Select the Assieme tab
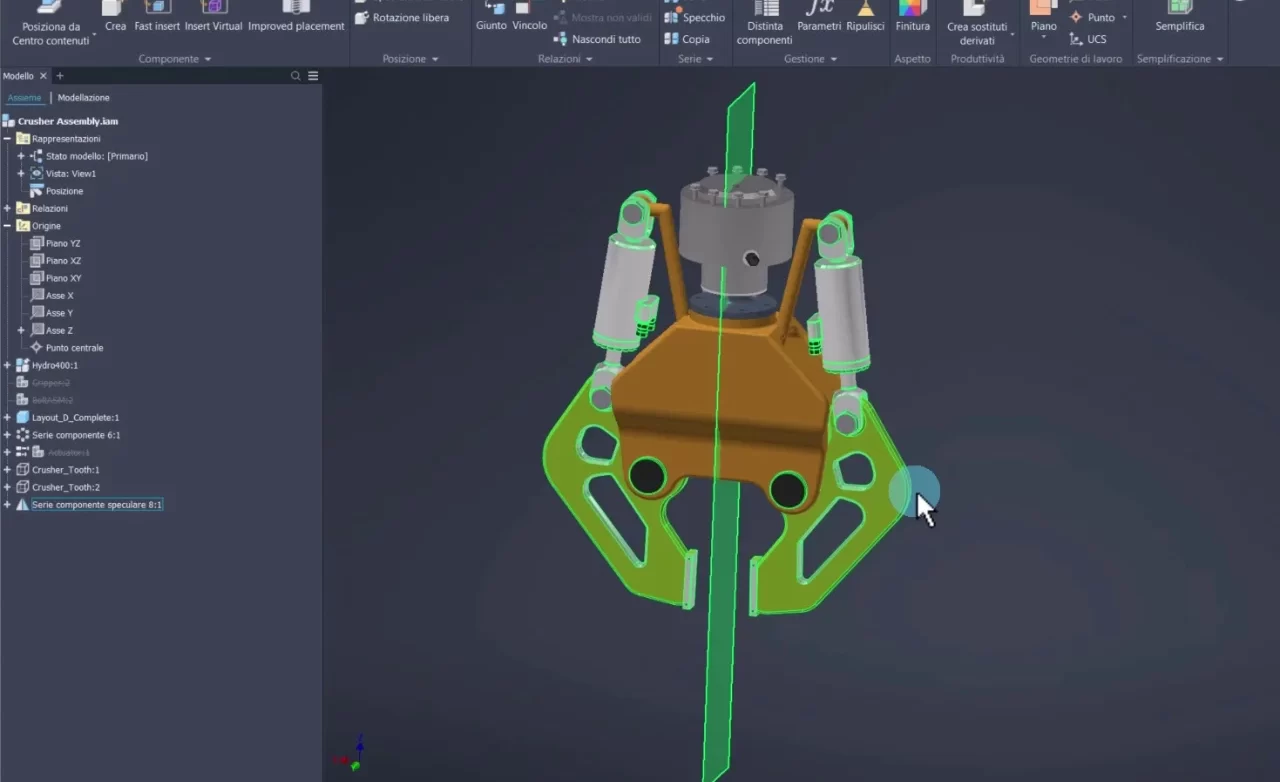 click(x=24, y=97)
